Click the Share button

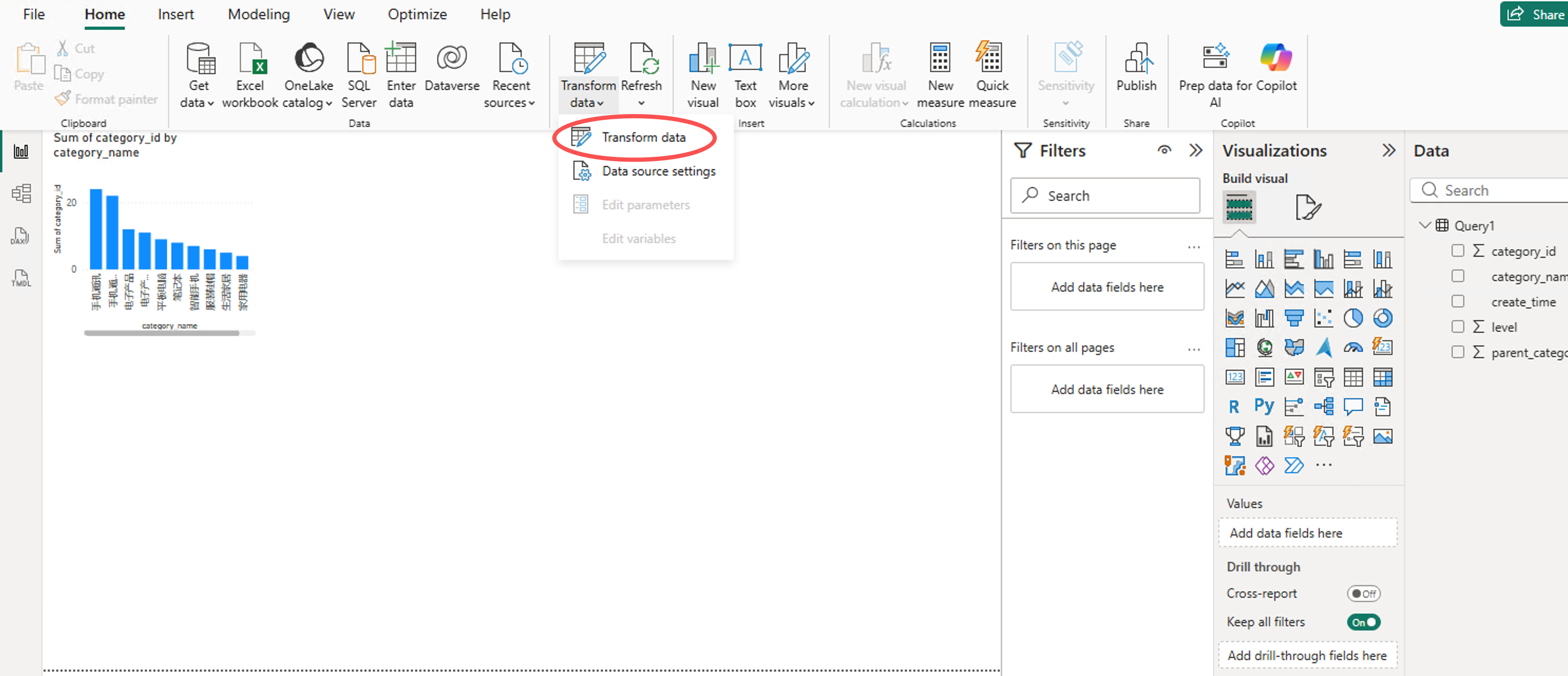[x=1534, y=14]
